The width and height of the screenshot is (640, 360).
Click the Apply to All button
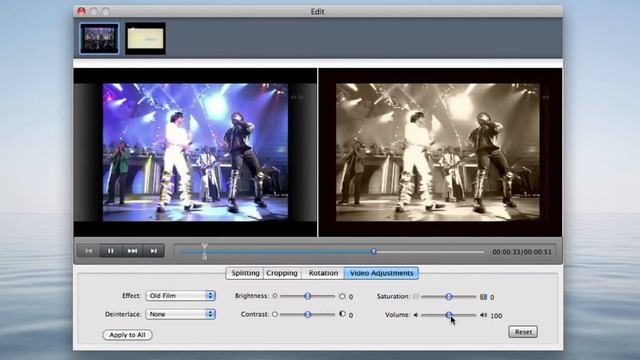127,335
